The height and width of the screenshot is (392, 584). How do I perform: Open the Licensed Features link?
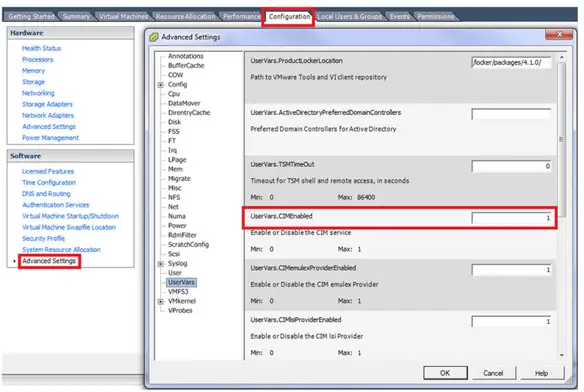pyautogui.click(x=48, y=171)
